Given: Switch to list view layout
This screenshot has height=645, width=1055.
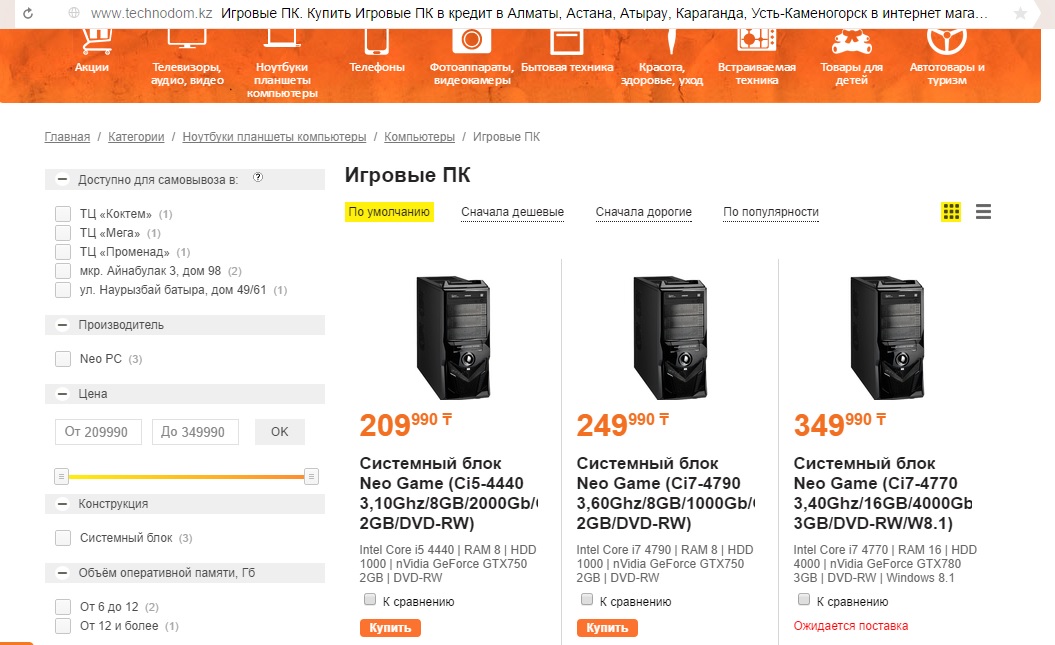Looking at the screenshot, I should [x=983, y=212].
